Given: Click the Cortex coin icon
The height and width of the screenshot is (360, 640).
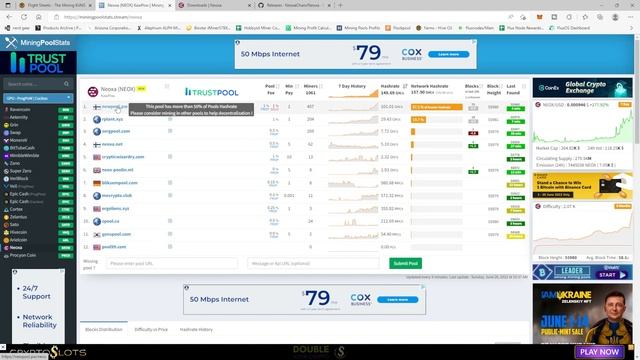Looking at the screenshot, I should [6, 209].
